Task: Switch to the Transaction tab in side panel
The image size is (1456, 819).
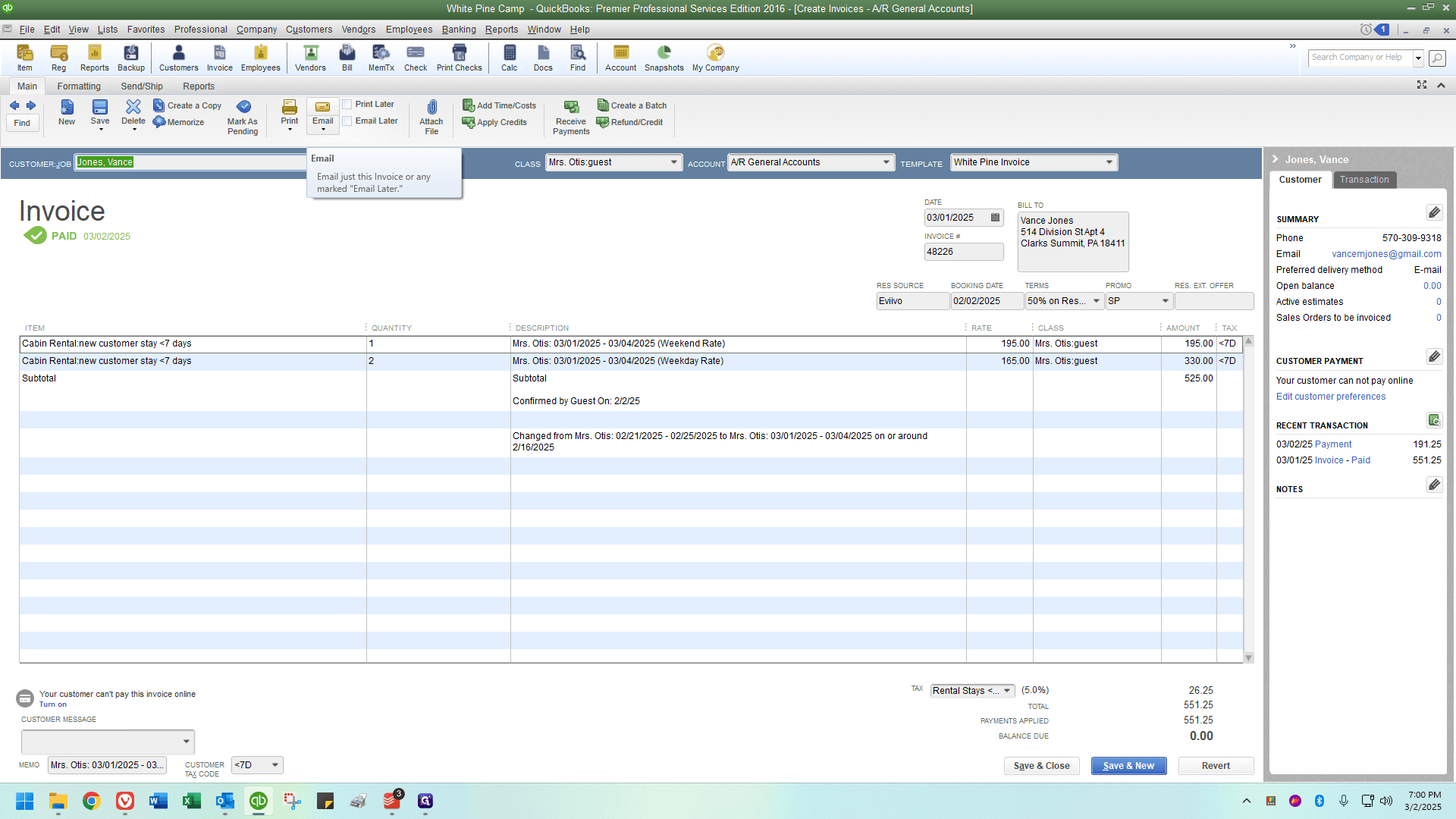Action: pos(1364,180)
